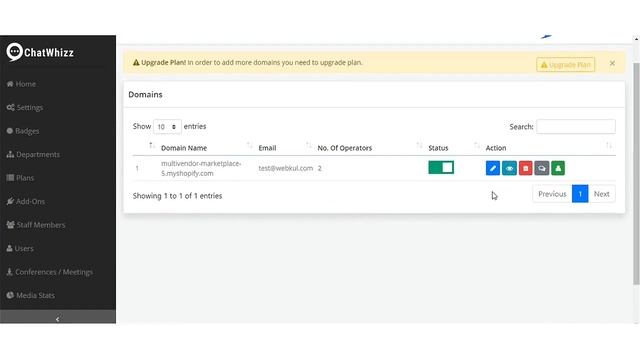
Task: Open Staff Members page
Action: point(36,224)
